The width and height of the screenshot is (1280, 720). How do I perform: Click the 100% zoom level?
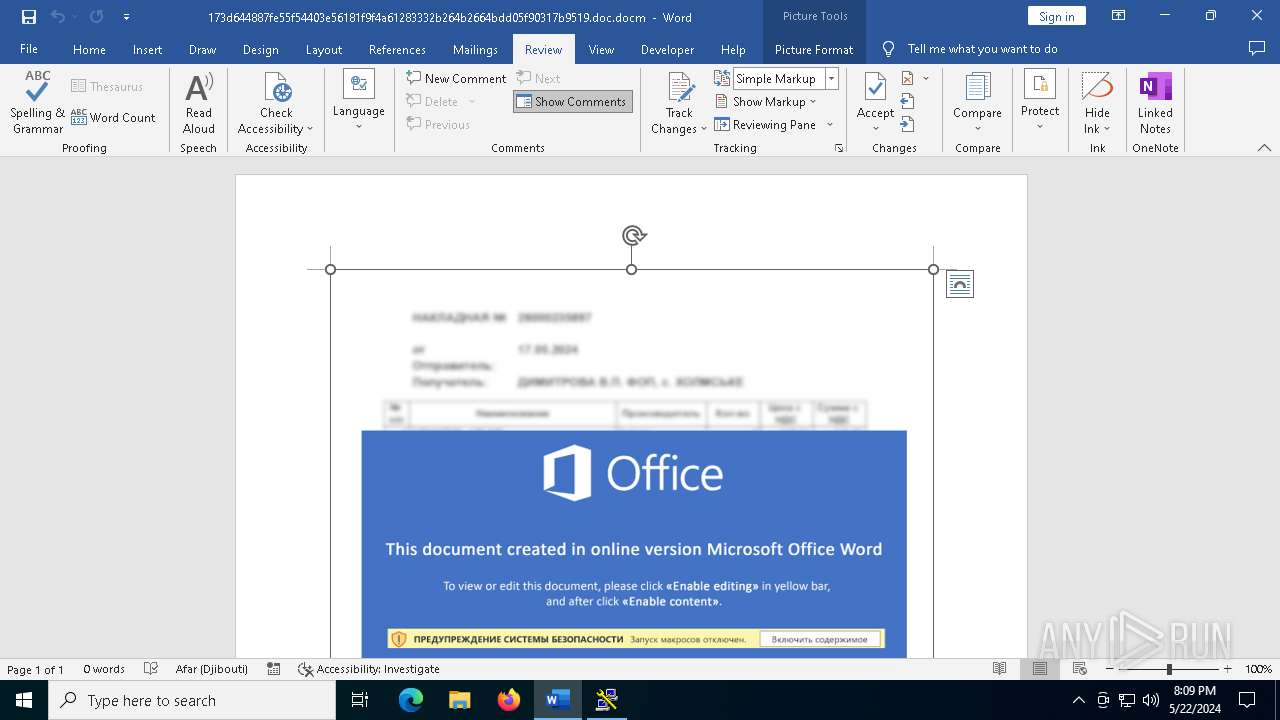(1258, 669)
